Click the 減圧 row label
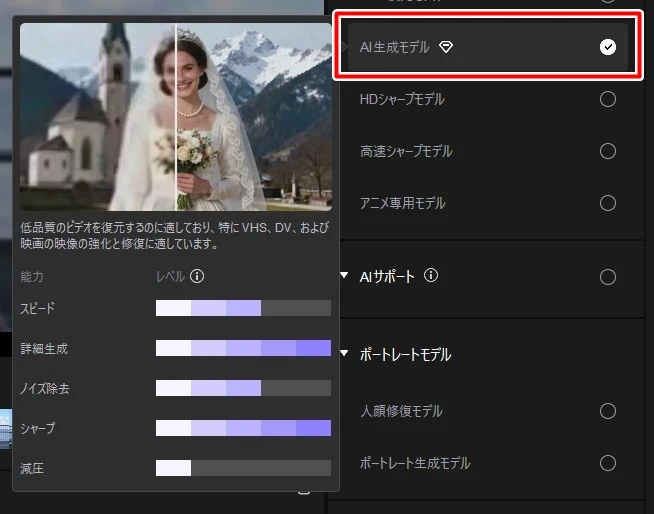The height and width of the screenshot is (514, 654). [32, 469]
